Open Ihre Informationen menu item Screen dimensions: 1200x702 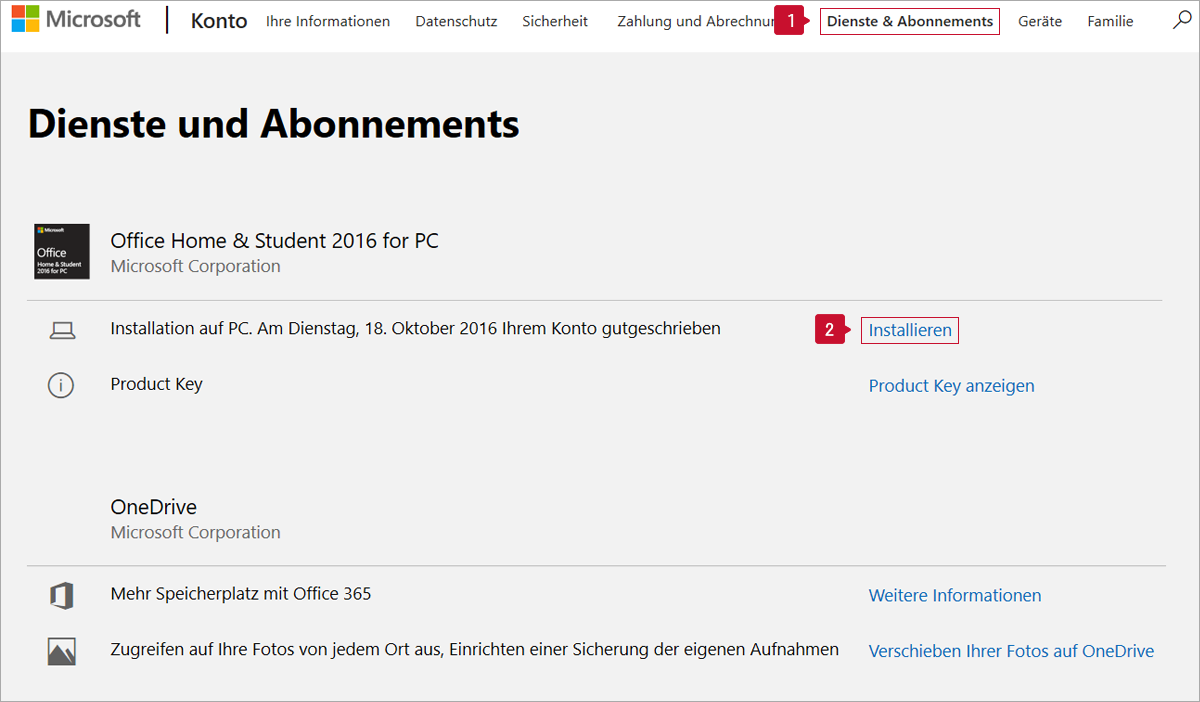pyautogui.click(x=328, y=21)
